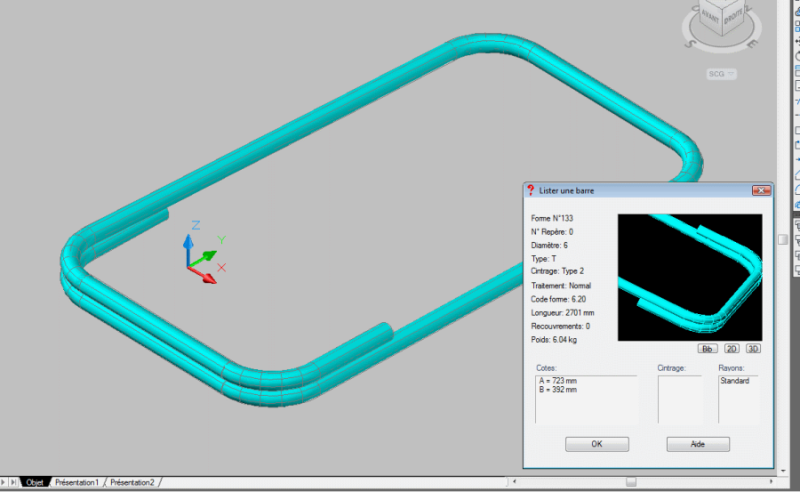
Task: Open the SCG coordinate system dropdown
Action: coord(722,73)
